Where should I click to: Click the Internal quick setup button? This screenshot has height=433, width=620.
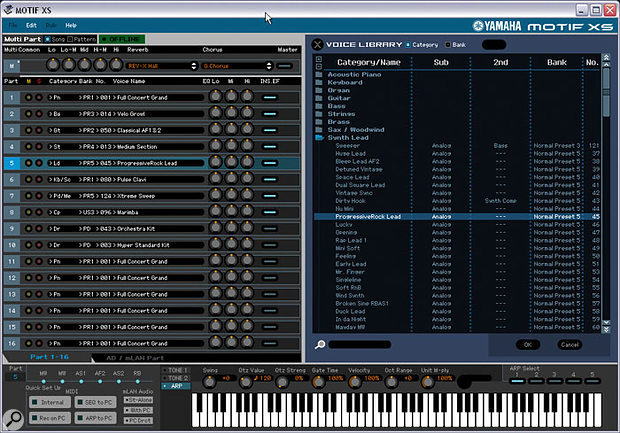click(50, 402)
